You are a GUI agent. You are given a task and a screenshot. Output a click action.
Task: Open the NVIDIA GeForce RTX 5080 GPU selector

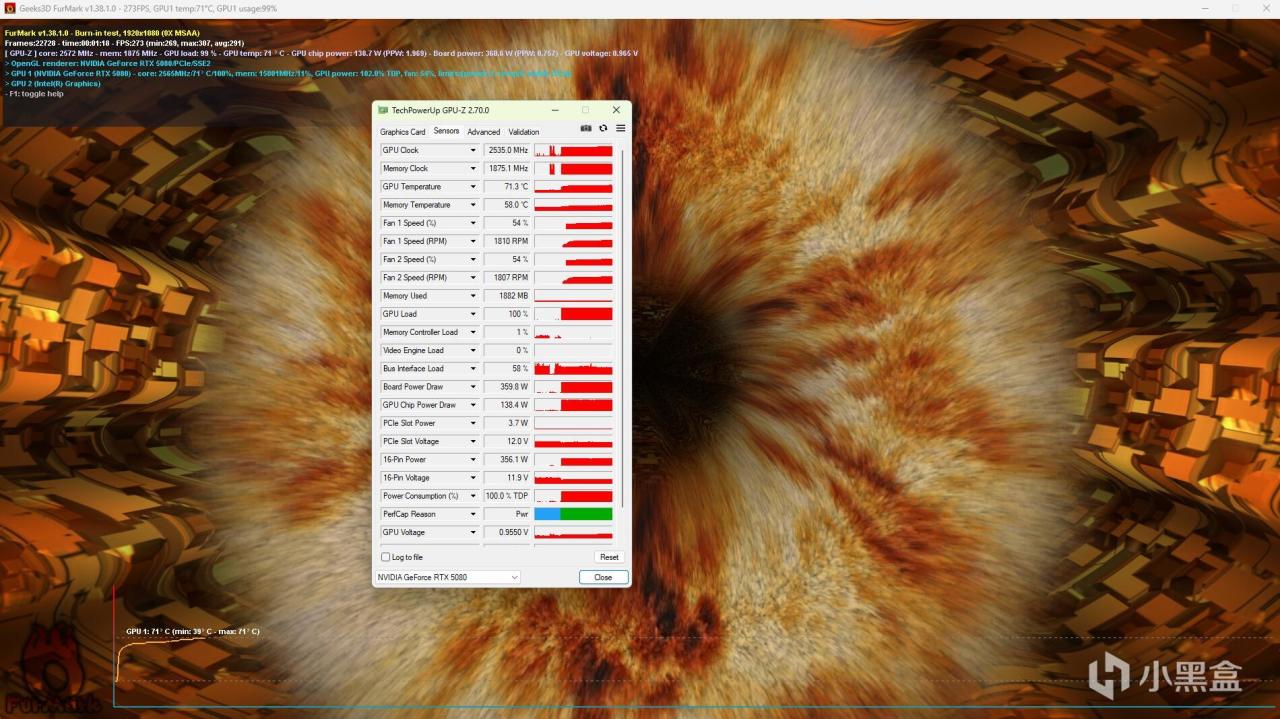[x=448, y=577]
